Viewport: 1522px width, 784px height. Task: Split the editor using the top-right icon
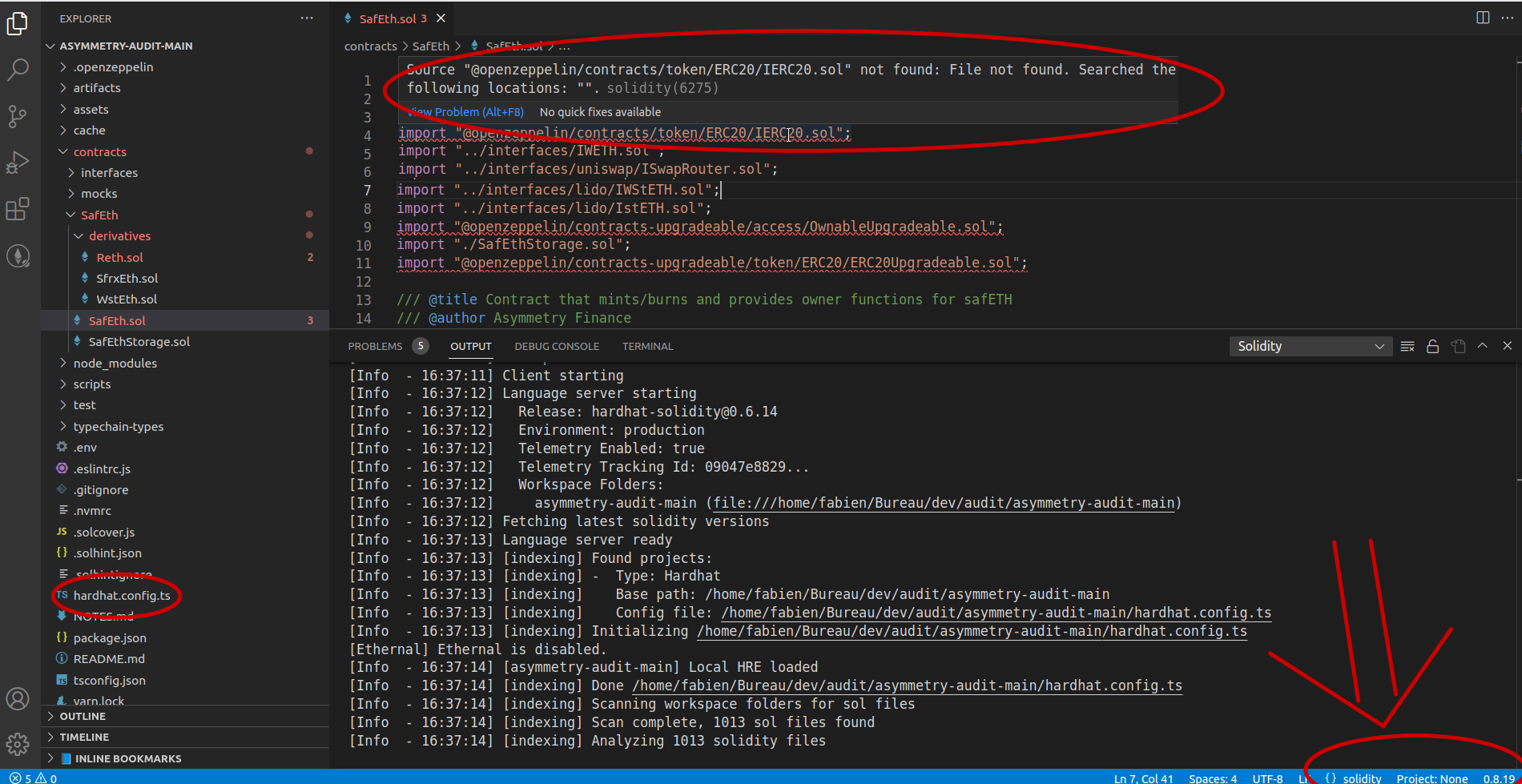(1482, 18)
